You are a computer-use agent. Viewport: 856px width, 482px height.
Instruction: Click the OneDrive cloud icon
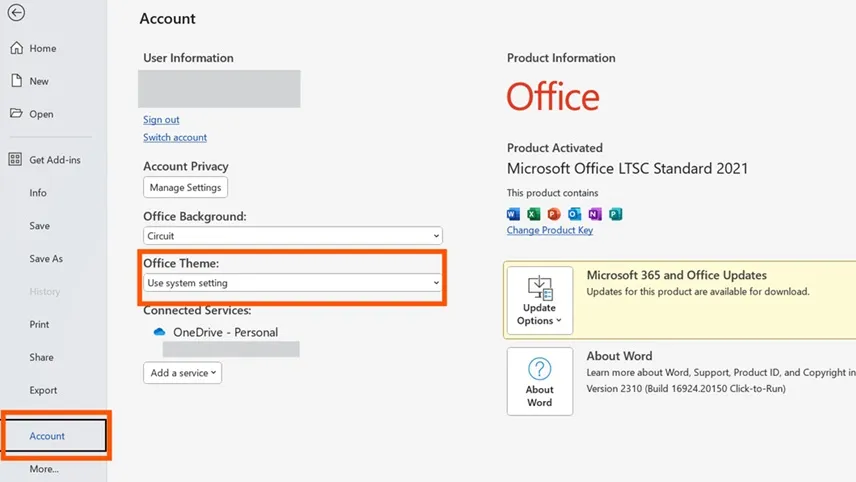tap(159, 332)
